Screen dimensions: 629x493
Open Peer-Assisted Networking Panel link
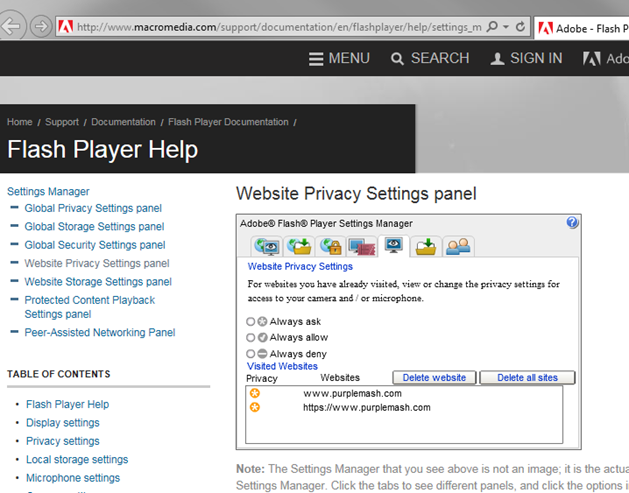click(x=100, y=333)
